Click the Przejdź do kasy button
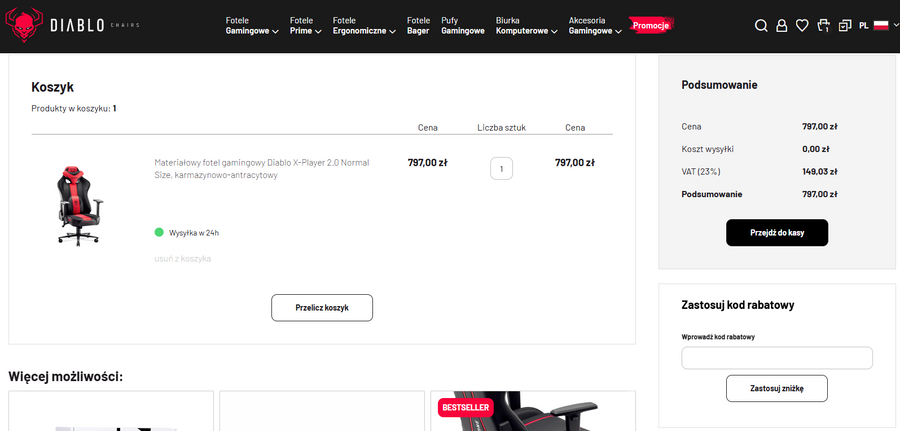The width and height of the screenshot is (900, 431). pyautogui.click(x=777, y=232)
